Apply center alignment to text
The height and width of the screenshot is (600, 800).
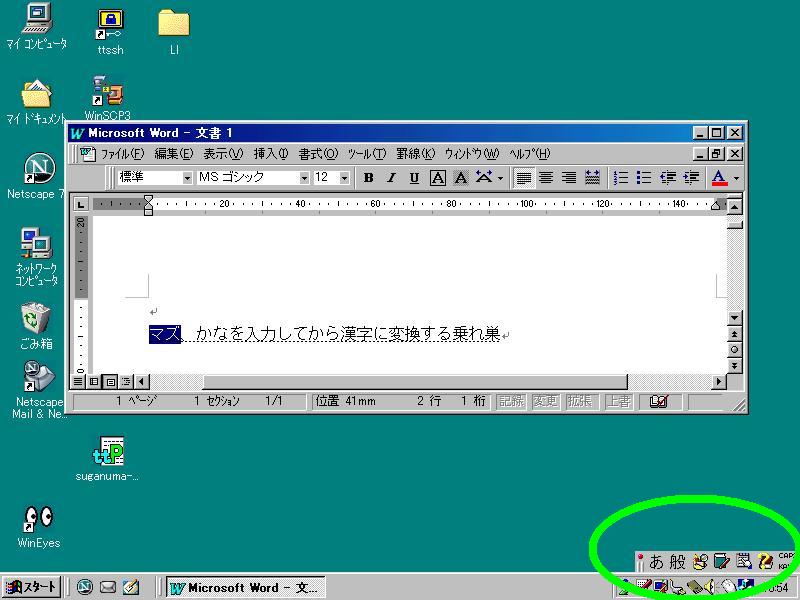click(x=546, y=178)
